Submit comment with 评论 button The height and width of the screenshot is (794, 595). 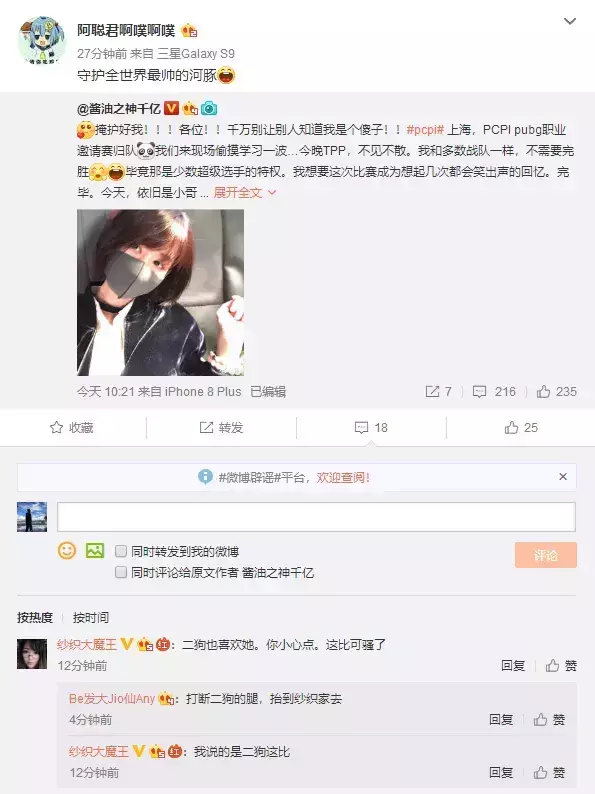pyautogui.click(x=545, y=555)
